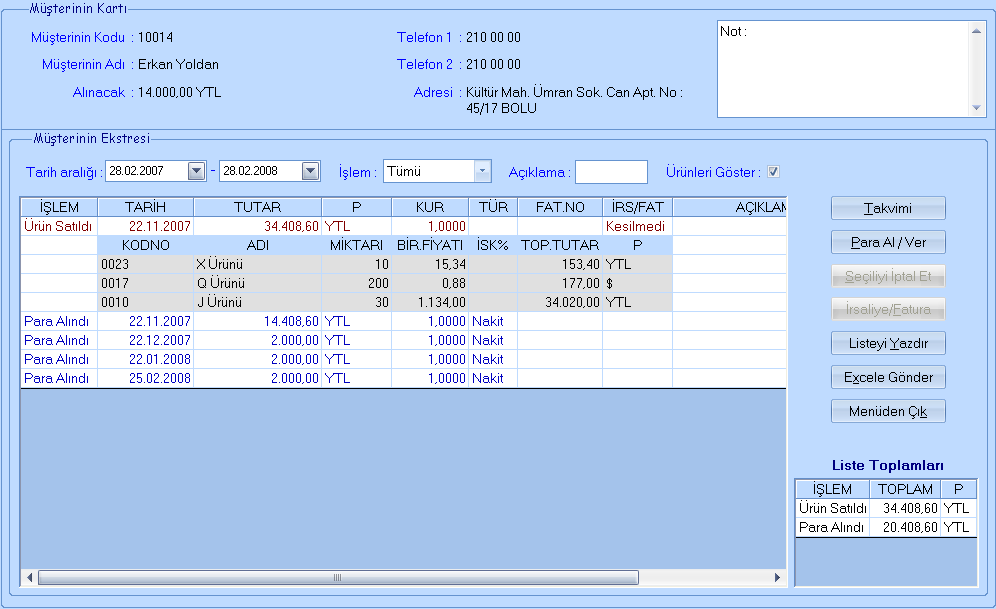
Task: Click the FAT.NO column header
Action: tap(560, 207)
